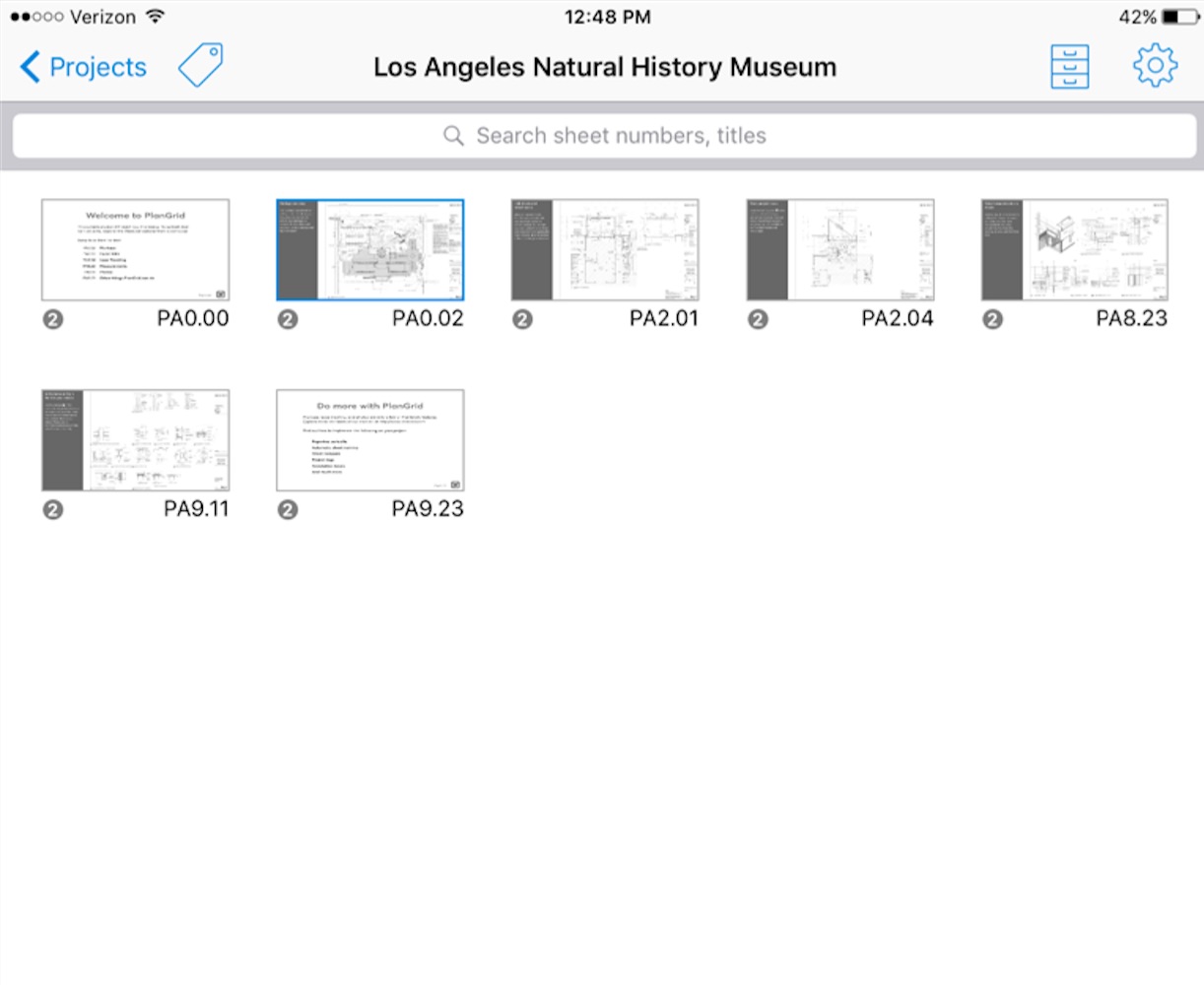Open sheet PA0.02 thumbnail
The width and height of the screenshot is (1204, 985).
point(370,250)
